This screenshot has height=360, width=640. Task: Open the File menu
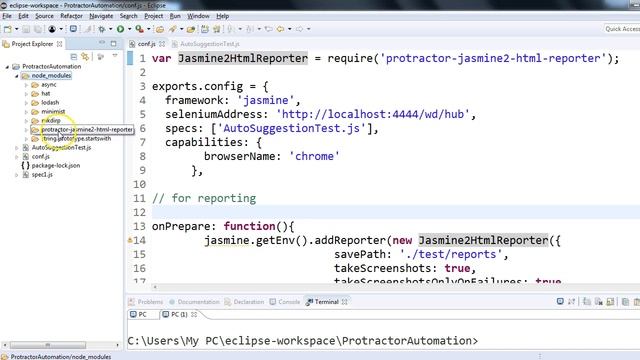pyautogui.click(x=7, y=16)
